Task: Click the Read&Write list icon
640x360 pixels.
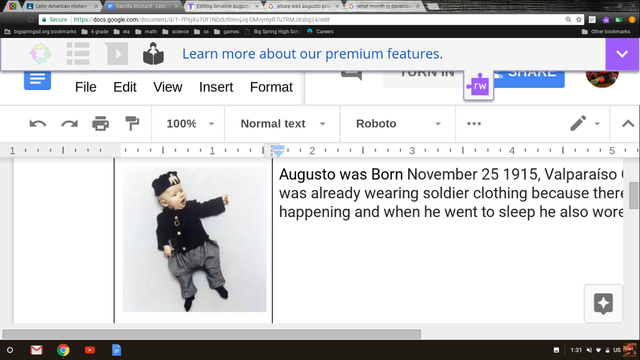Action: pyautogui.click(x=78, y=53)
